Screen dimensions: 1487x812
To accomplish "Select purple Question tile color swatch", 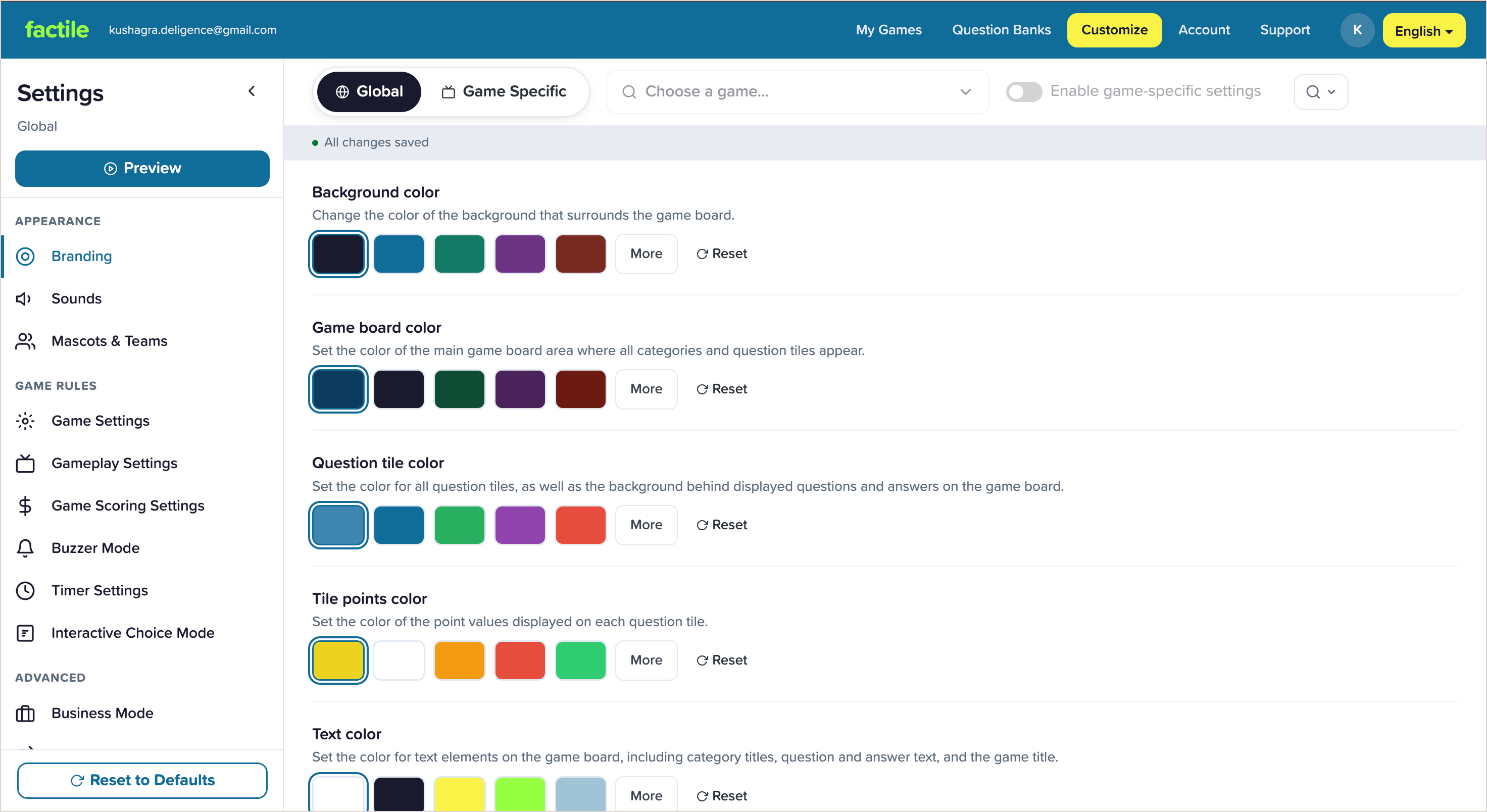I will (x=520, y=525).
